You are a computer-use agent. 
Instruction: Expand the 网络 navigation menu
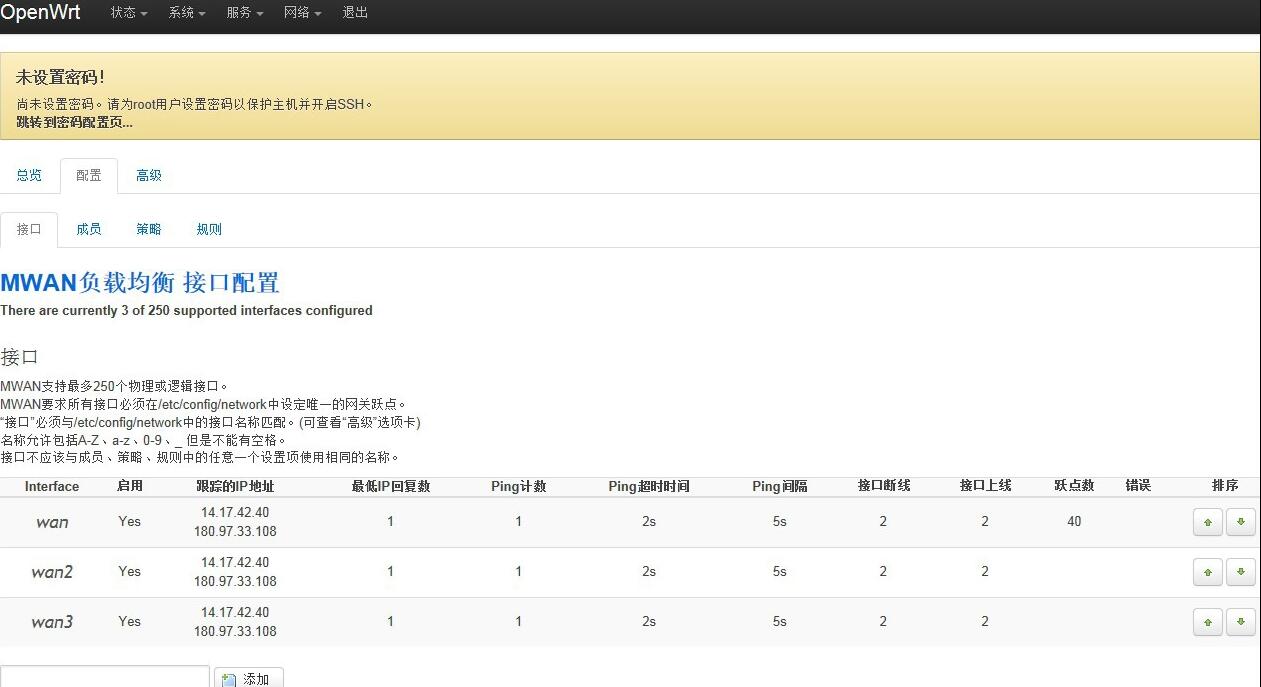(x=302, y=13)
